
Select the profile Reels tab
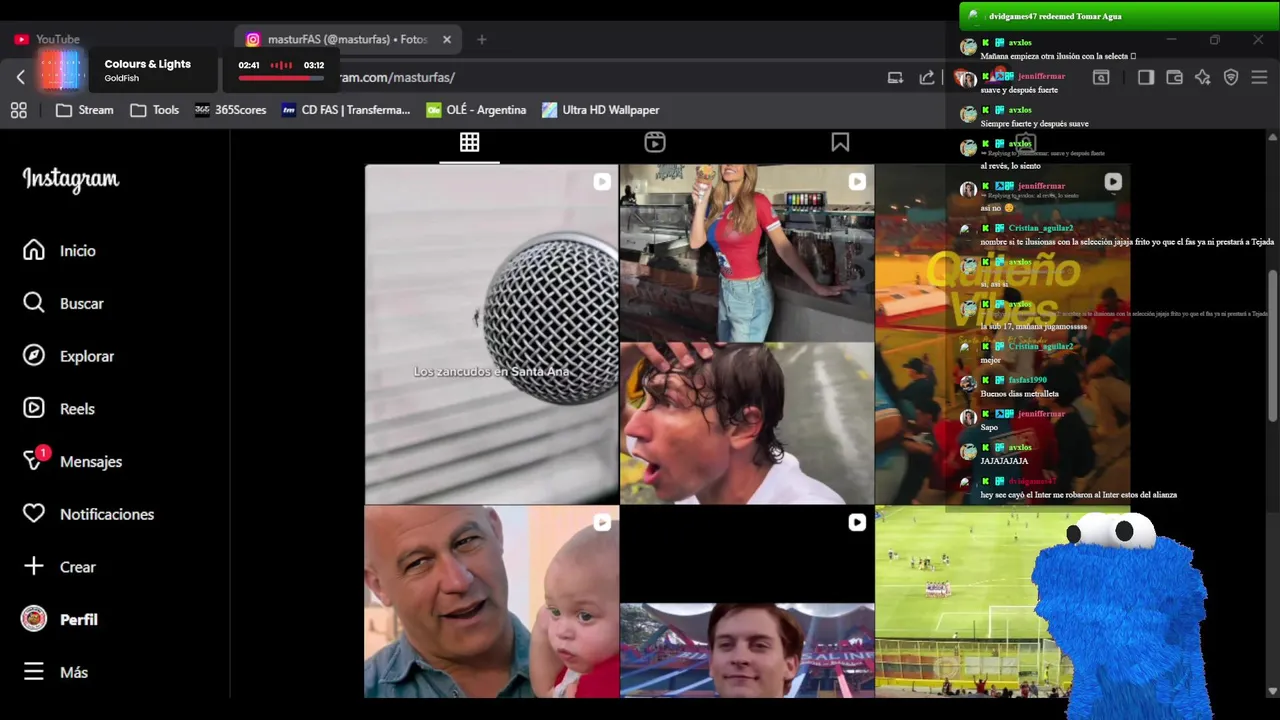655,142
